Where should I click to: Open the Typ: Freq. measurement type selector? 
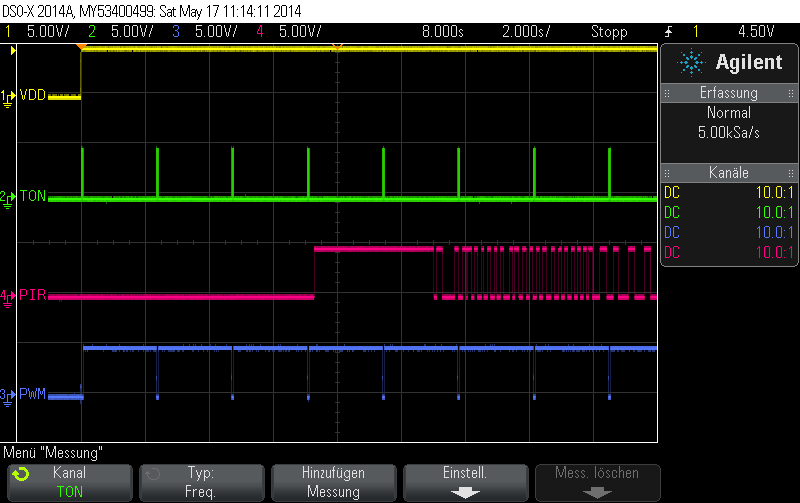click(x=201, y=481)
